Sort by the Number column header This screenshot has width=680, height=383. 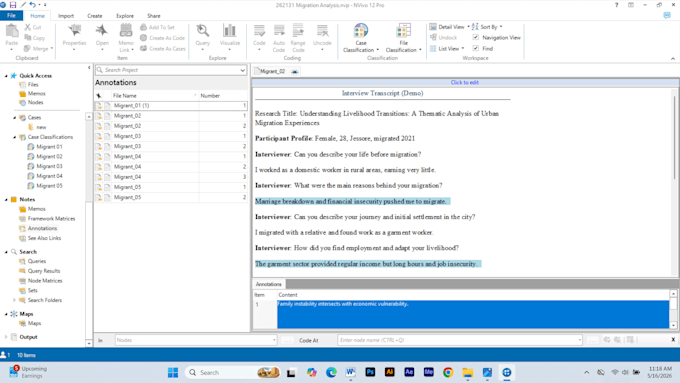pos(223,95)
